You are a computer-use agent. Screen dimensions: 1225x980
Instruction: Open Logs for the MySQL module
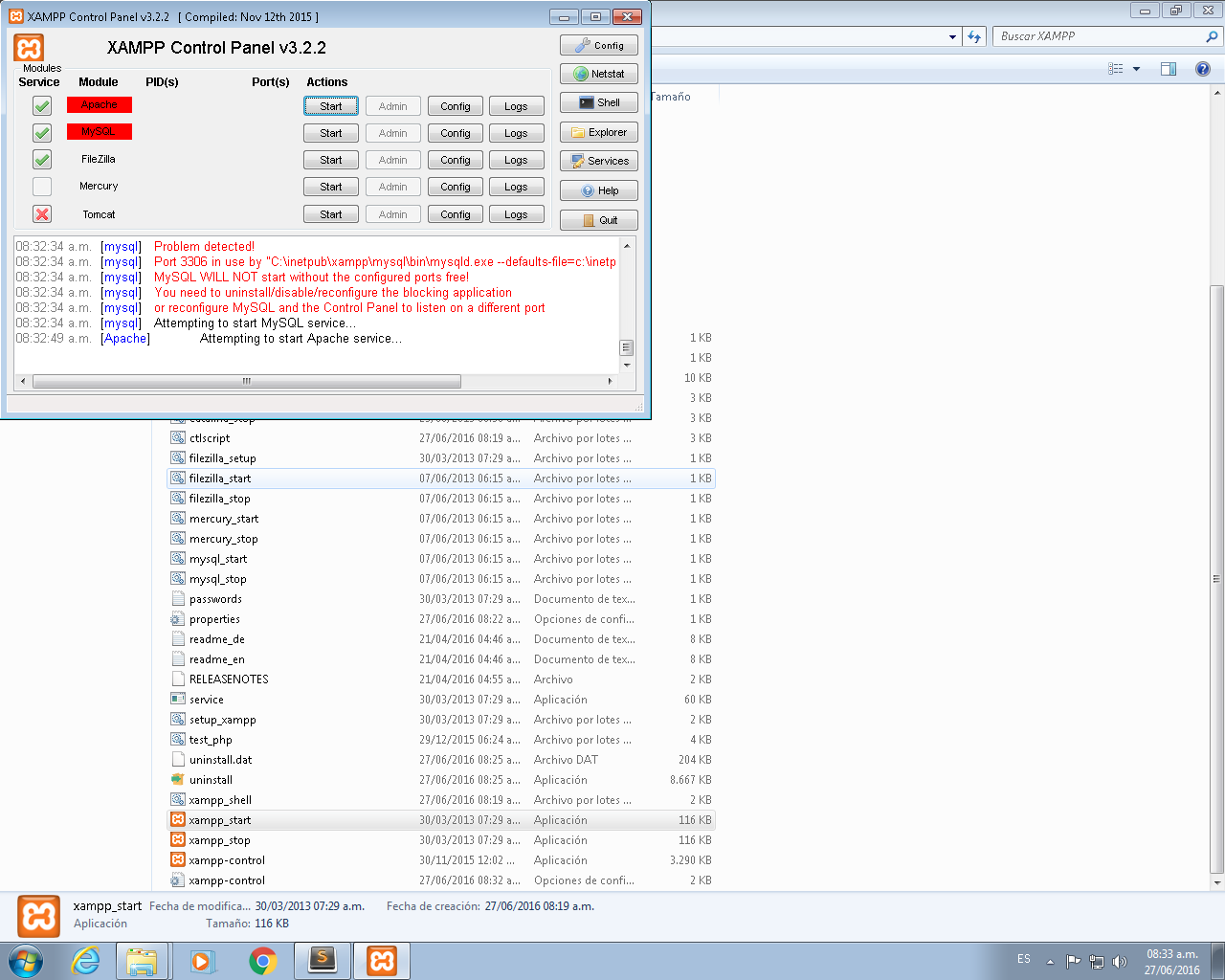[516, 133]
